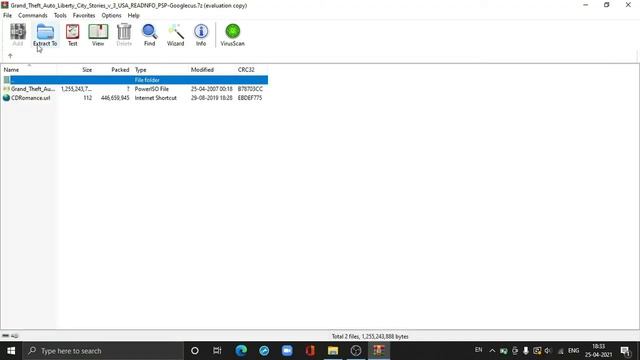Screen dimensions: 640x360
Task: Click the drive icon in status bar
Action: point(6,336)
